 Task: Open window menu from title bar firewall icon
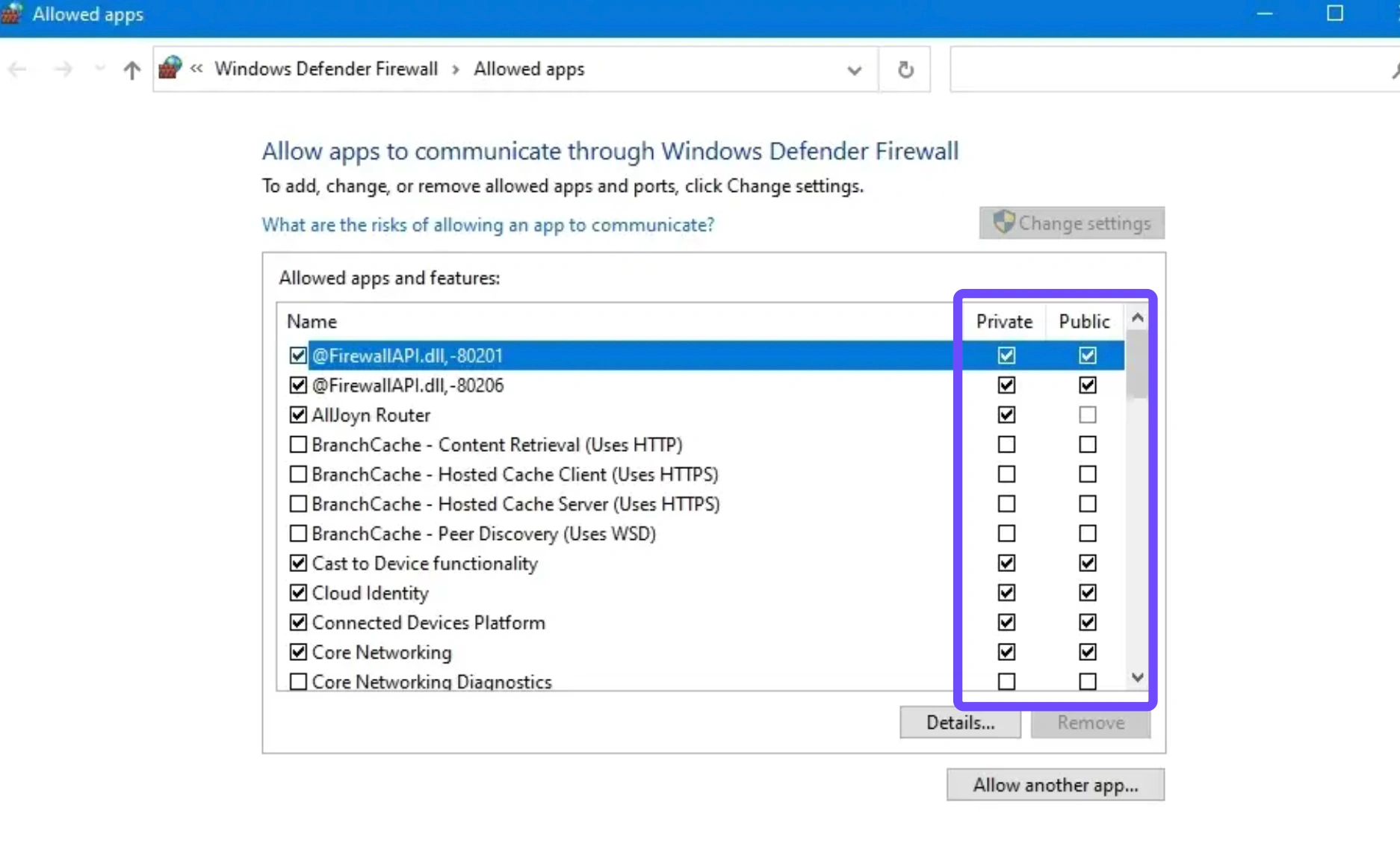[12, 13]
